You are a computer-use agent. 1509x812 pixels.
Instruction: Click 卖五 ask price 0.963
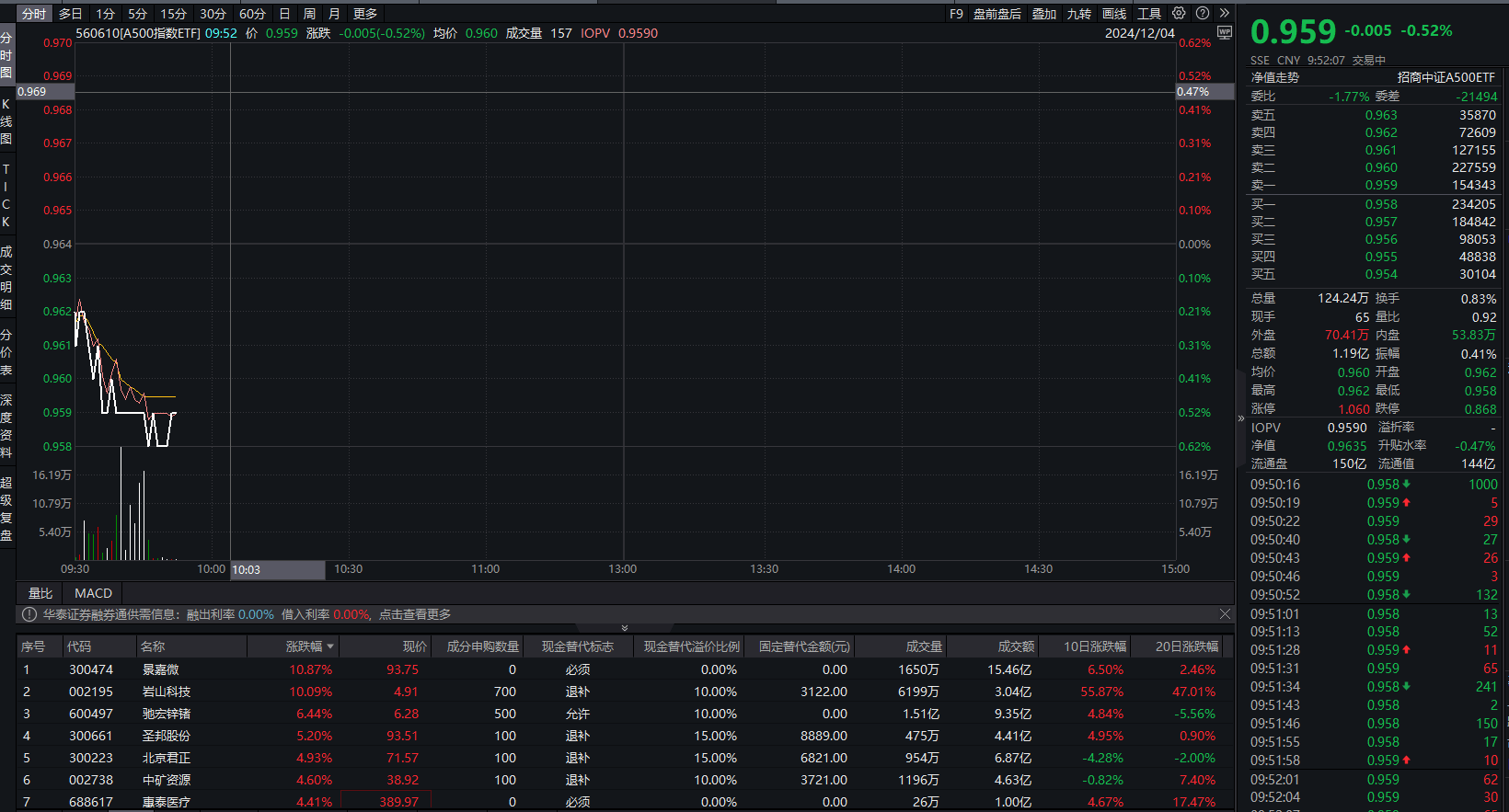[1381, 115]
